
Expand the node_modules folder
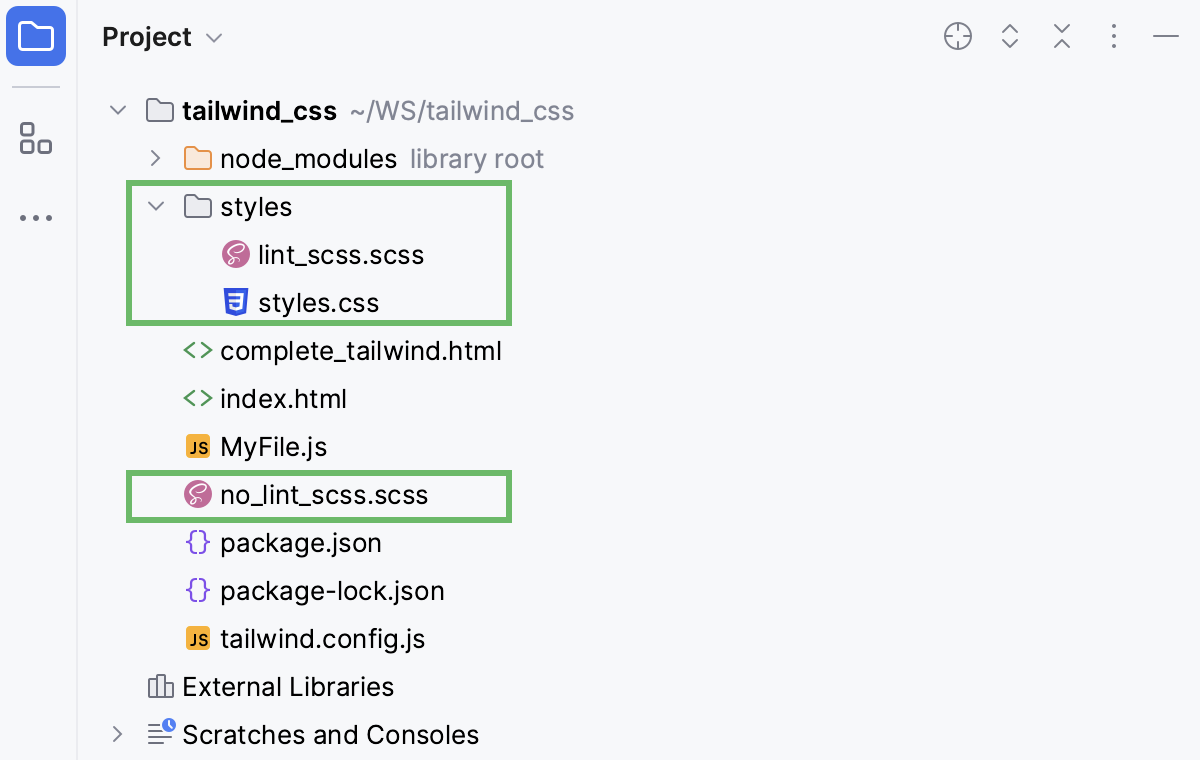coord(156,158)
